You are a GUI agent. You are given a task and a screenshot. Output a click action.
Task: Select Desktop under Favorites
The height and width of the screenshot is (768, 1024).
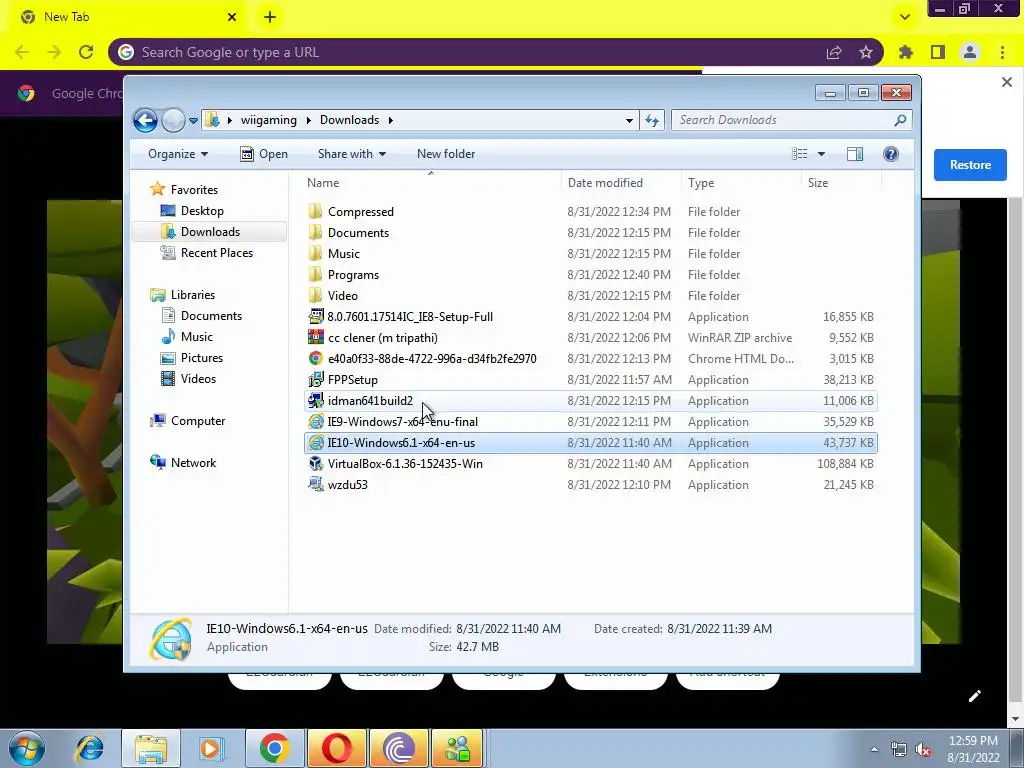(202, 211)
